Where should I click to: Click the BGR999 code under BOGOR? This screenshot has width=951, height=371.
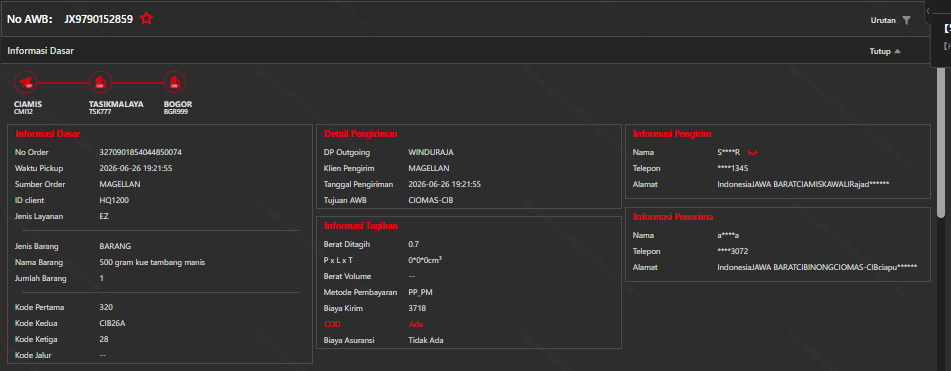pyautogui.click(x=175, y=112)
